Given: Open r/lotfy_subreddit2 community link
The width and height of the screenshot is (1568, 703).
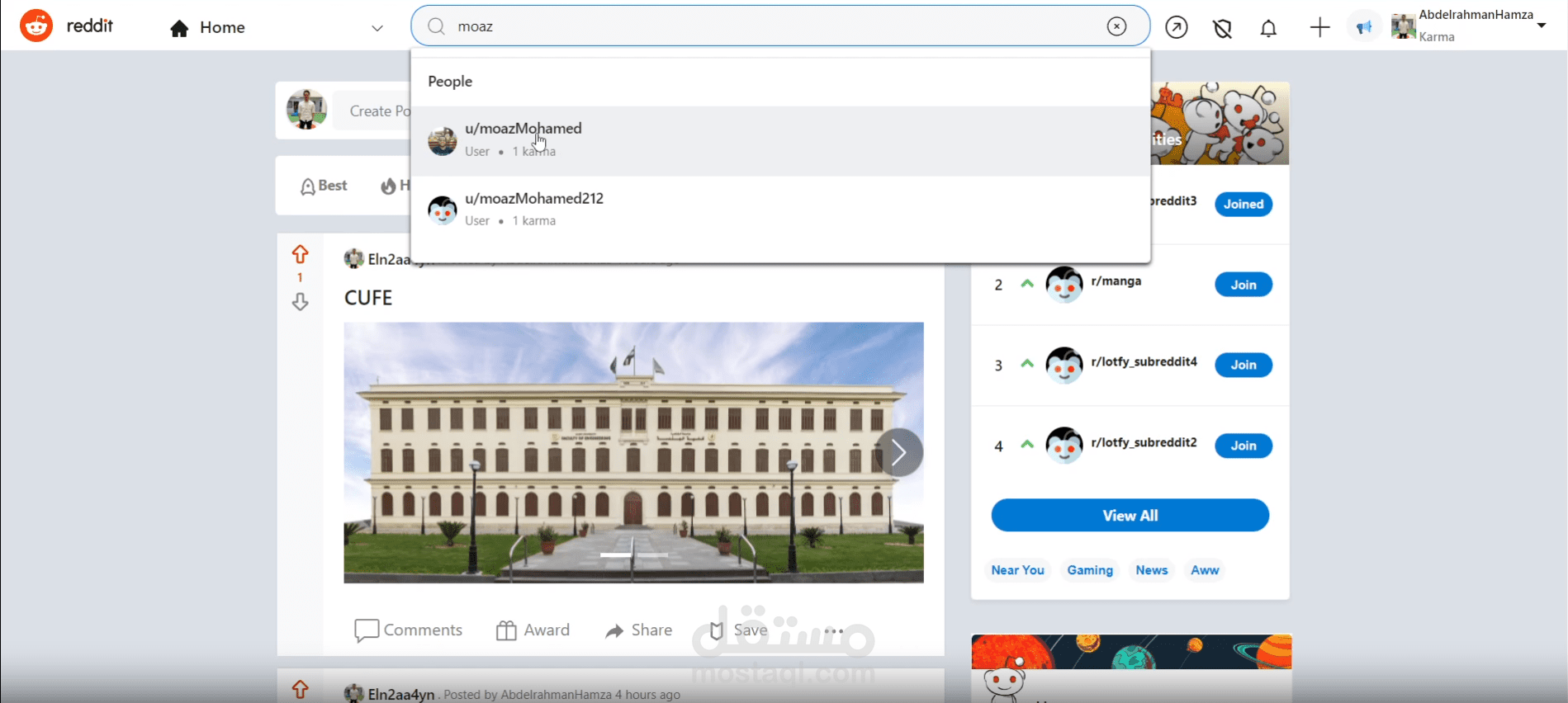Looking at the screenshot, I should pyautogui.click(x=1144, y=442).
